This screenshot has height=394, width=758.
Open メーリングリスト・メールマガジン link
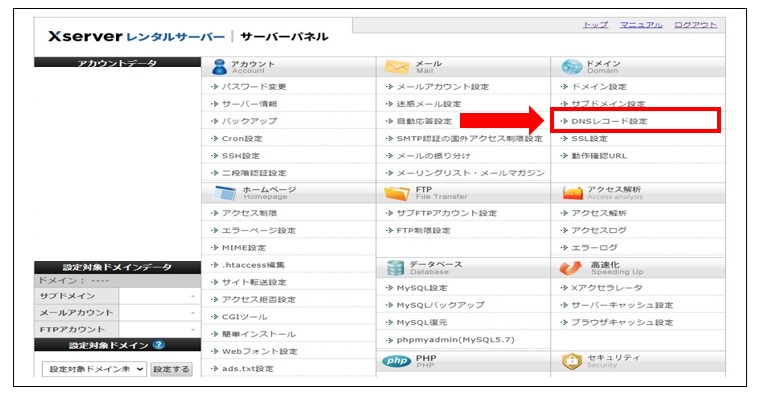click(470, 173)
